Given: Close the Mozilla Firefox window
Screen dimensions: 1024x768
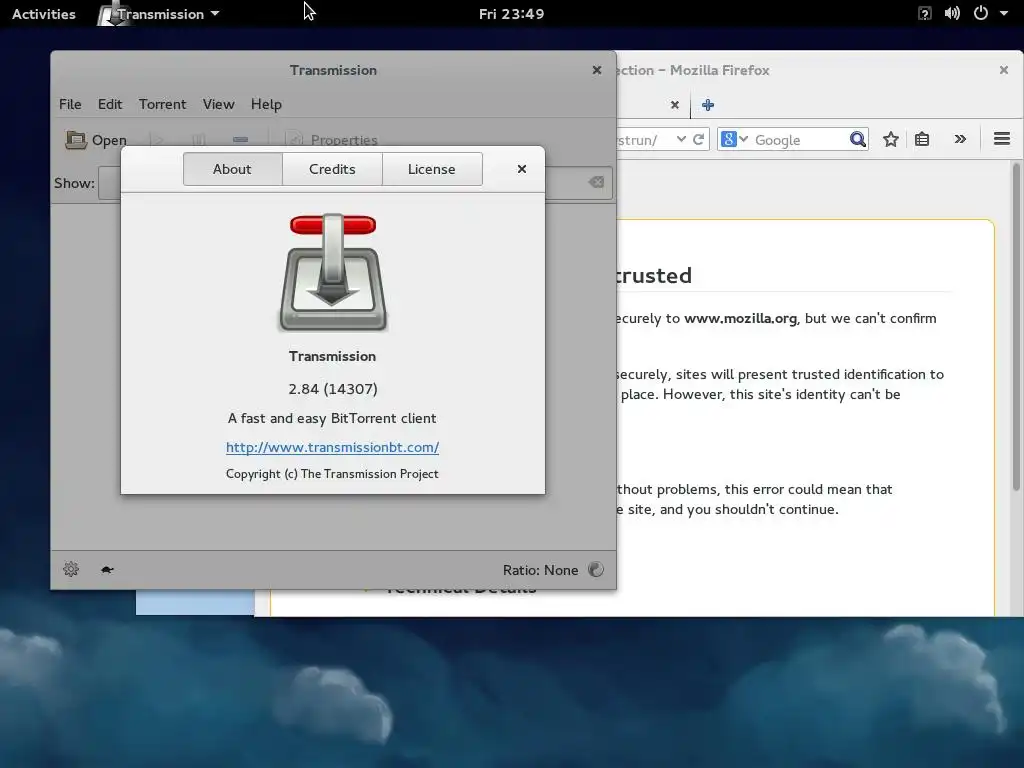Looking at the screenshot, I should pos(1004,70).
